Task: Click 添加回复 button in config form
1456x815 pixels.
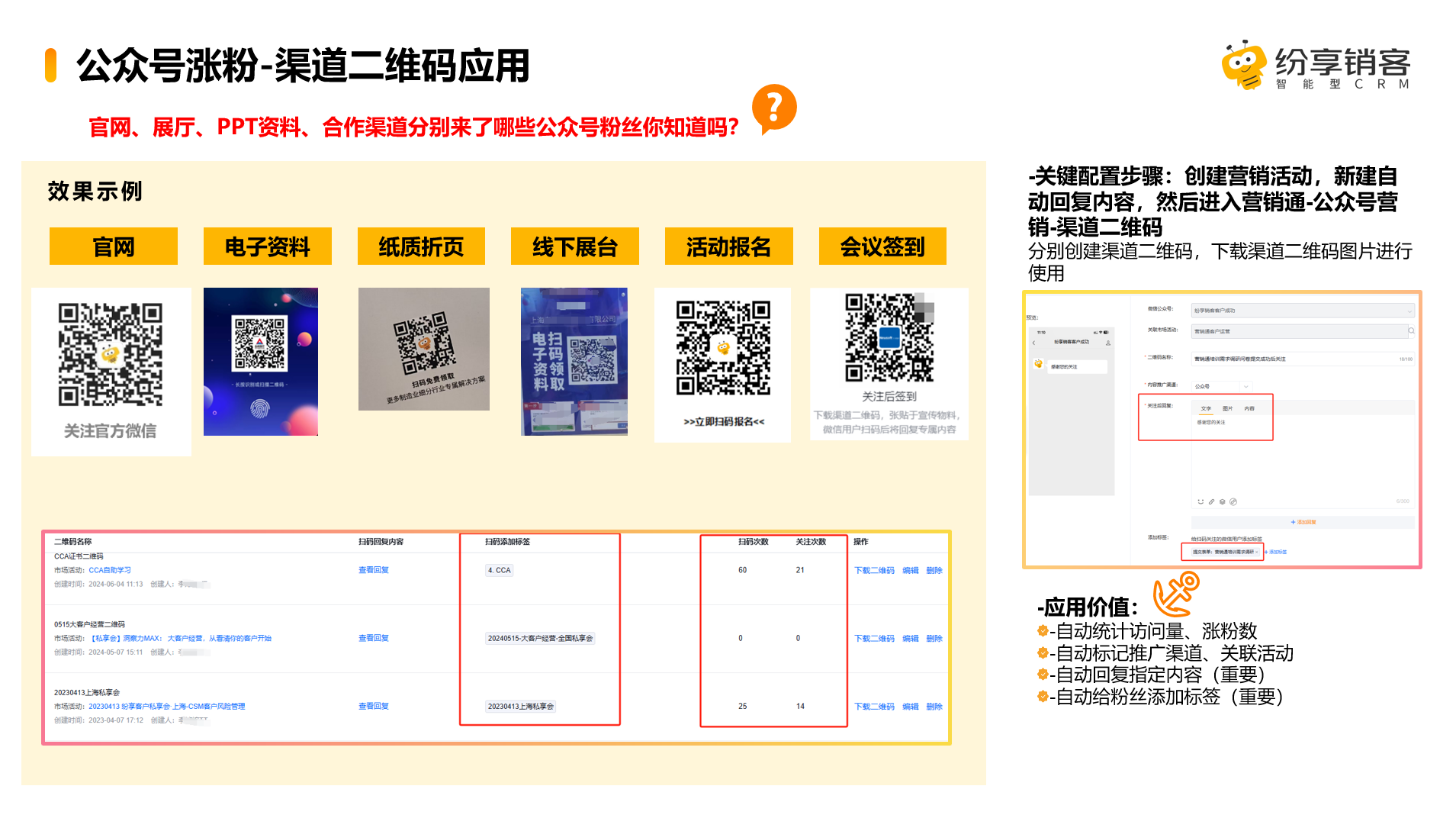Action: 1303,522
